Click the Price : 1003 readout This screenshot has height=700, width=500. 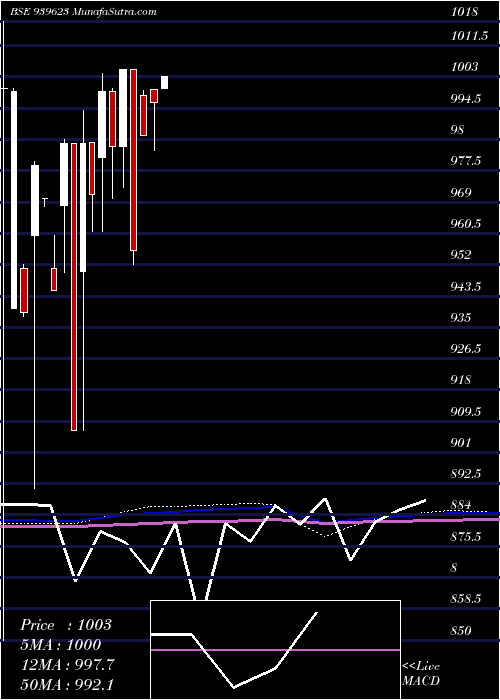tap(66, 625)
